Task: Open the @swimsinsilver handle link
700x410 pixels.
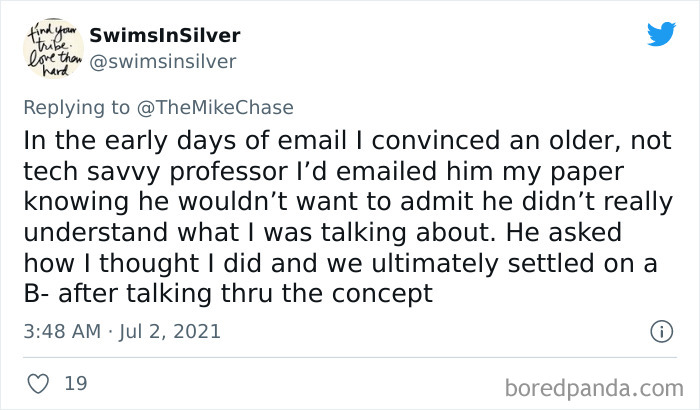Action: [162, 61]
